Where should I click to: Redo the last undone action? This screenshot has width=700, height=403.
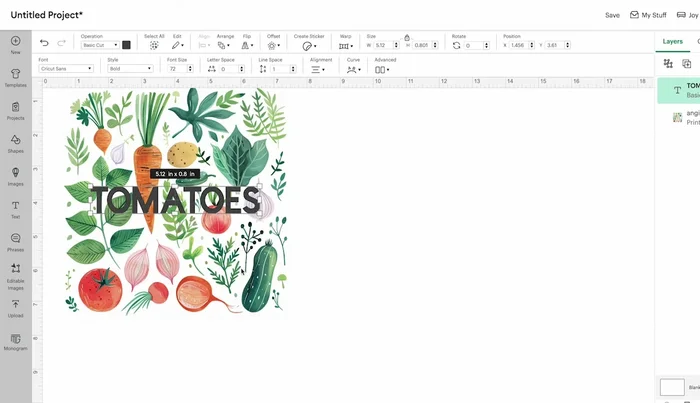point(61,43)
